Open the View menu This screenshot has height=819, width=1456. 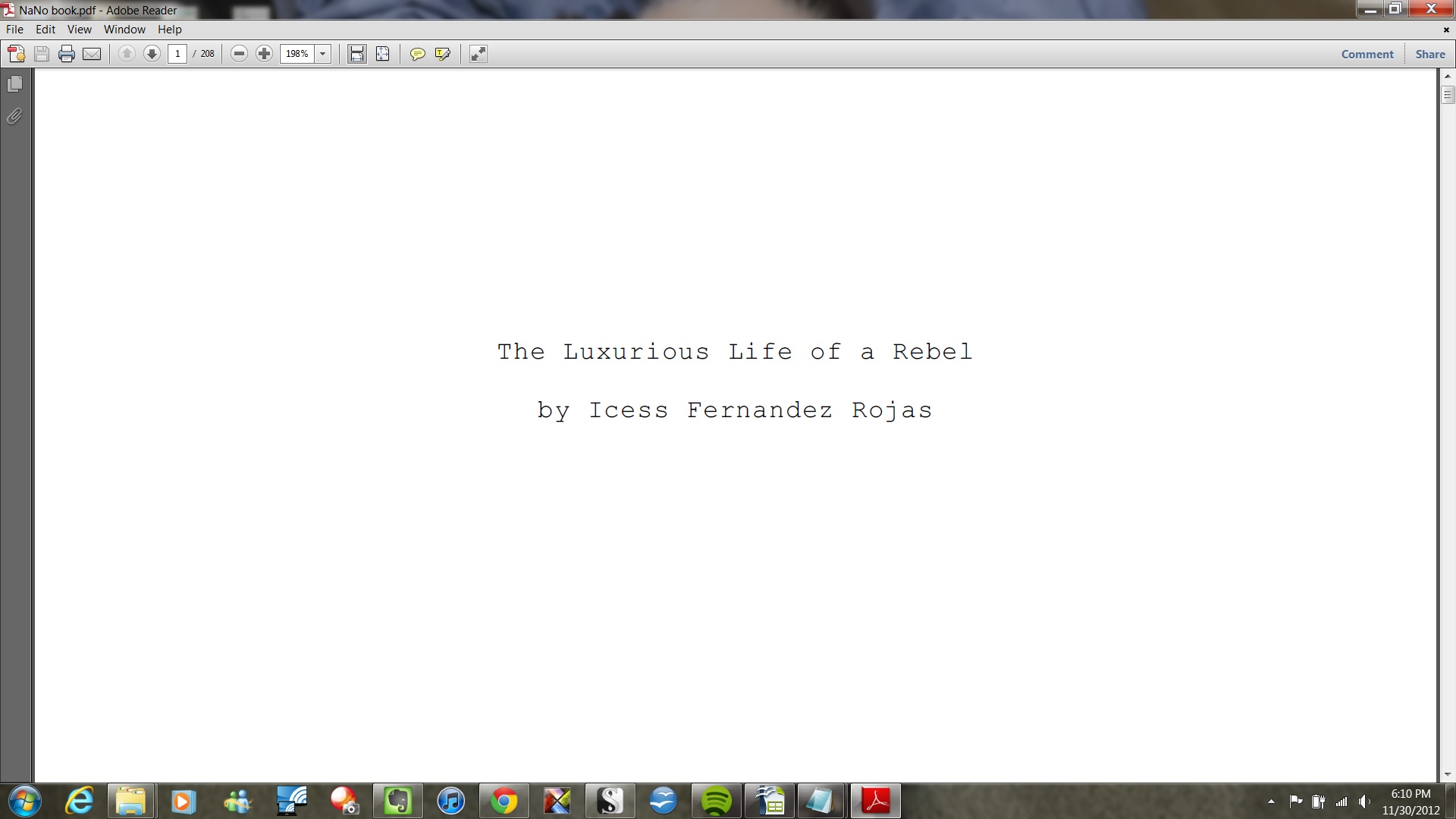pos(79,30)
